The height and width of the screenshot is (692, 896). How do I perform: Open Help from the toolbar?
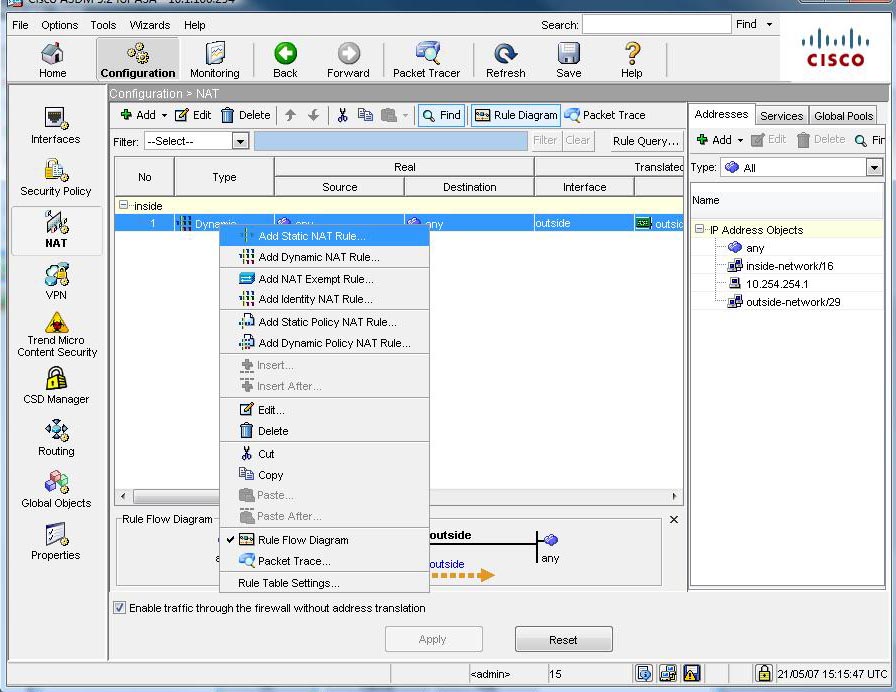click(631, 60)
